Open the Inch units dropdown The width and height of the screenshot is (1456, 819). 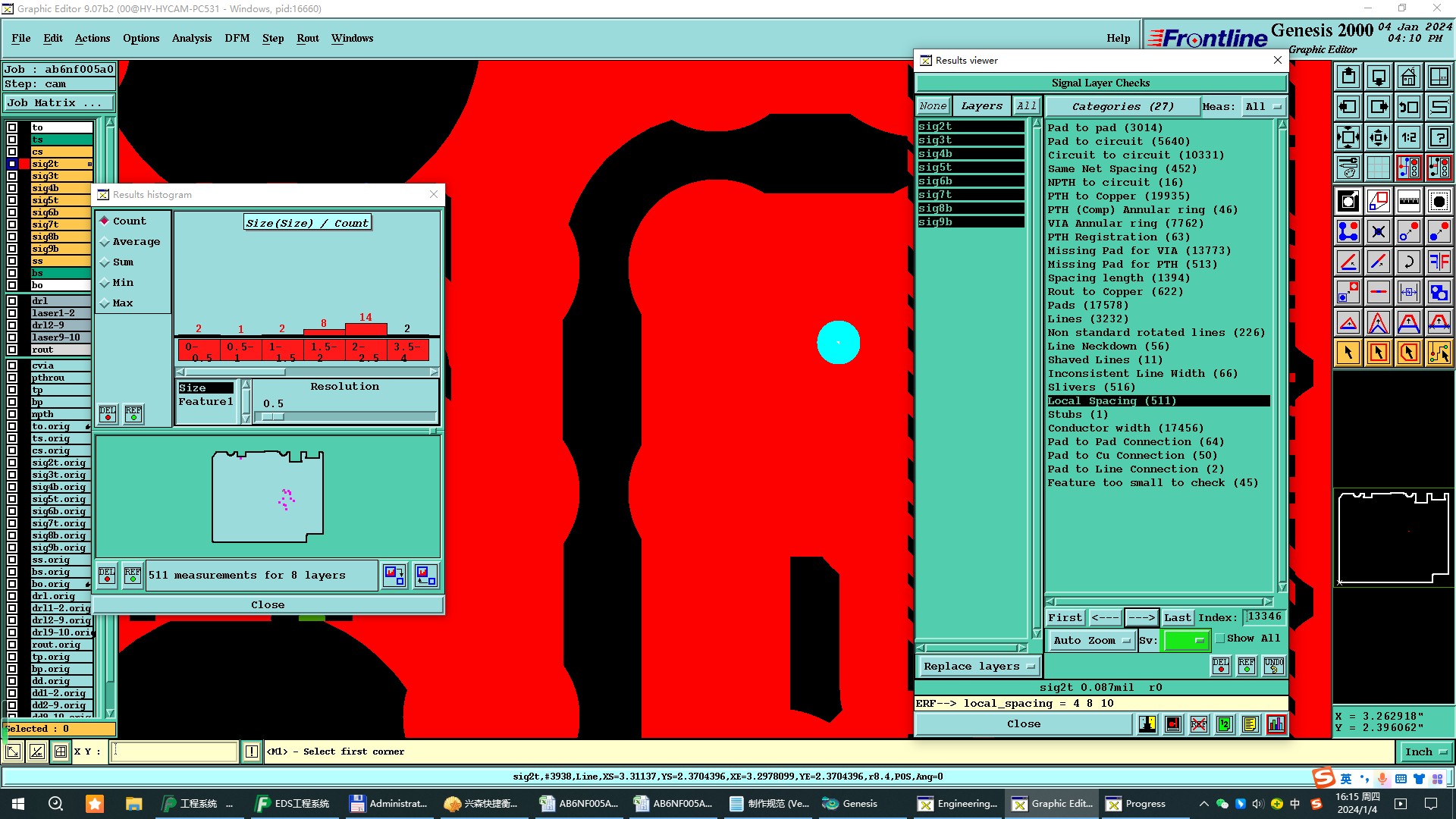(1426, 752)
